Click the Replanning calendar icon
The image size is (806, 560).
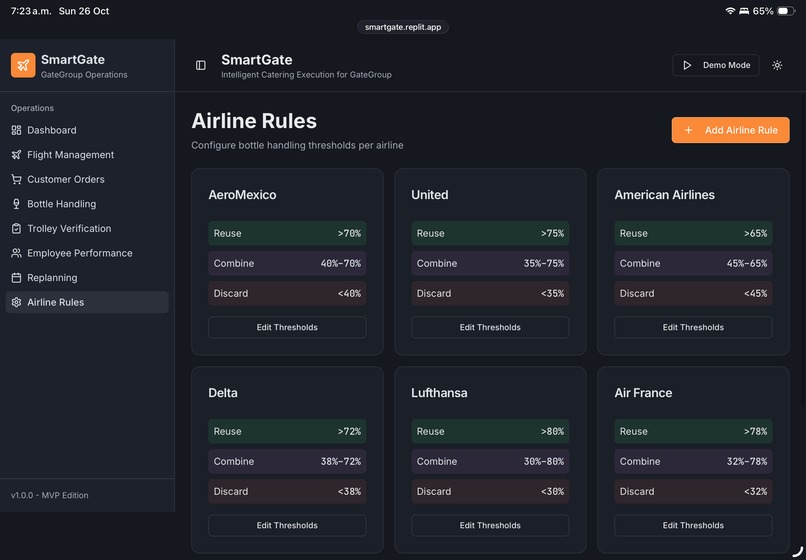point(16,278)
